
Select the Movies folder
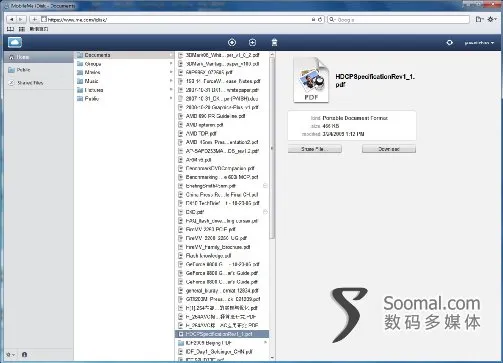tap(124, 72)
